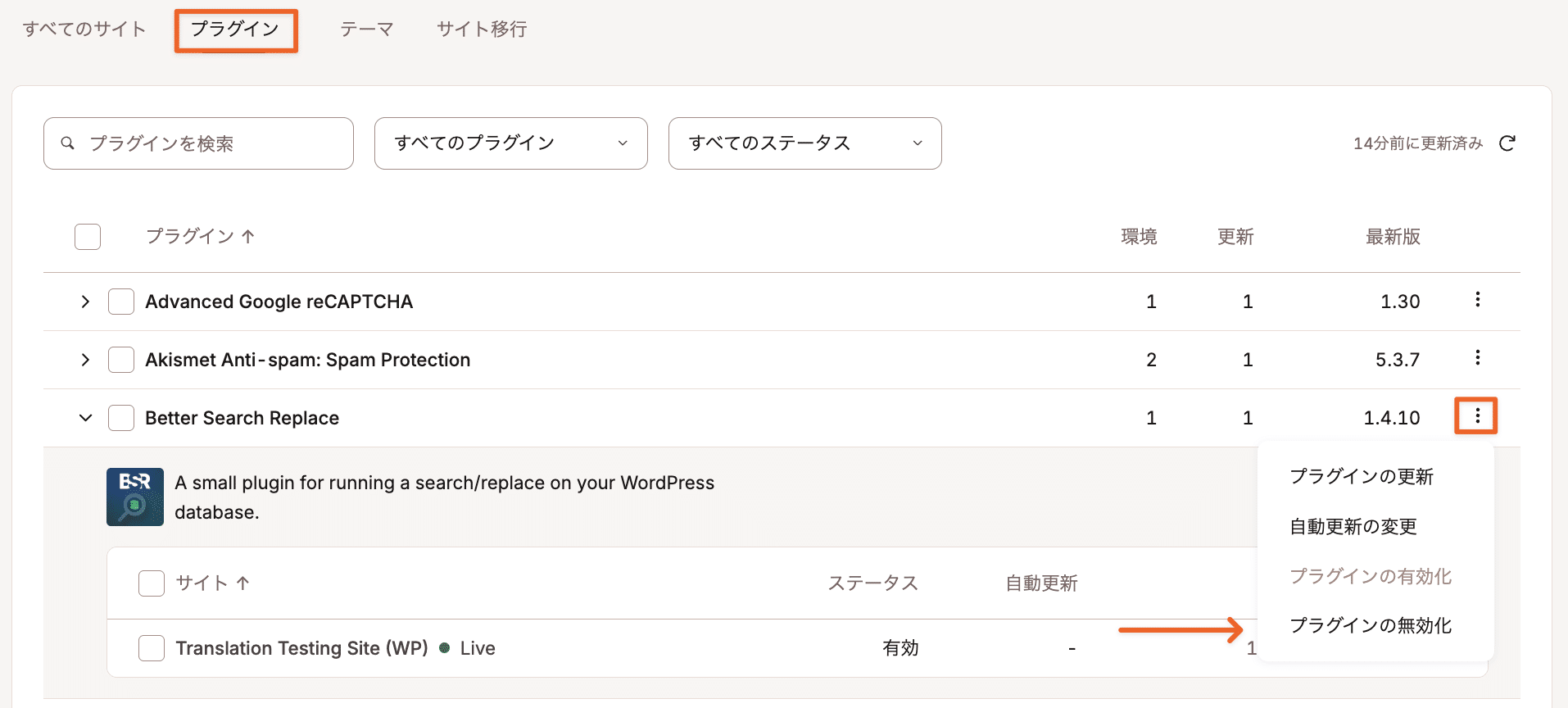This screenshot has width=1568, height=708.
Task: Click the refresh icon beside 14分前に更新済み
Action: [x=1507, y=143]
